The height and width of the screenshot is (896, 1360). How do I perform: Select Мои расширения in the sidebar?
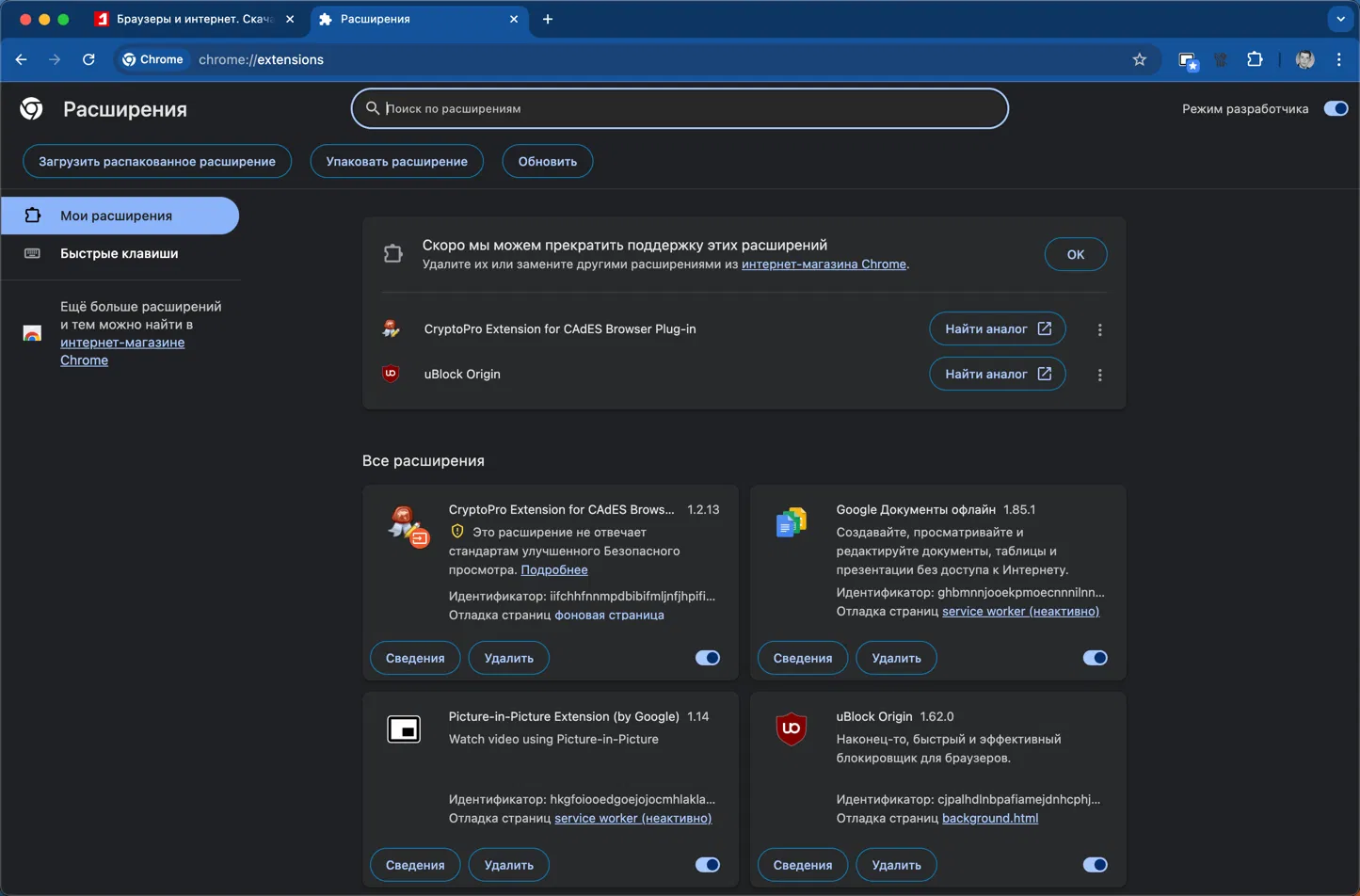click(120, 216)
